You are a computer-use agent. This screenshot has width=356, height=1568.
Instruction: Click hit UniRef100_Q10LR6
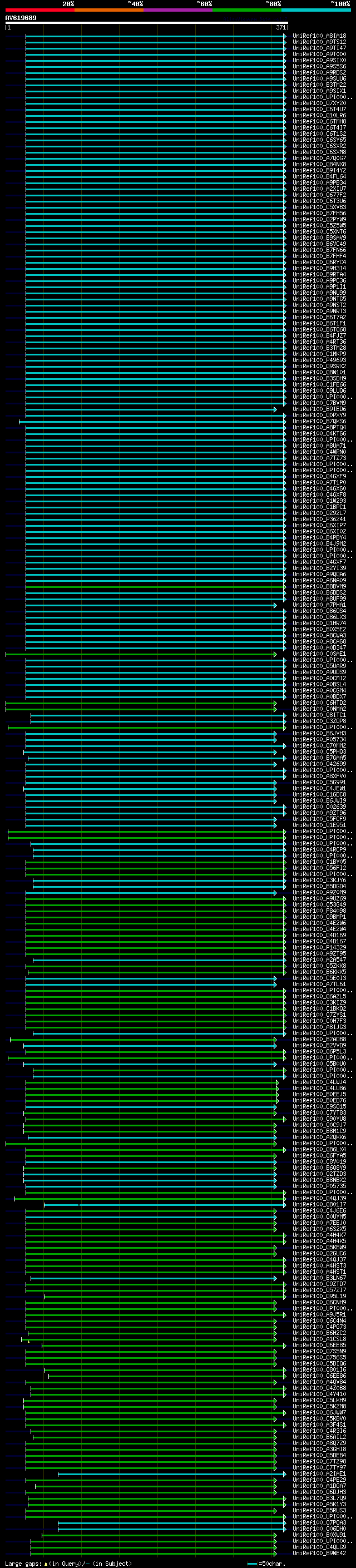click(x=319, y=115)
